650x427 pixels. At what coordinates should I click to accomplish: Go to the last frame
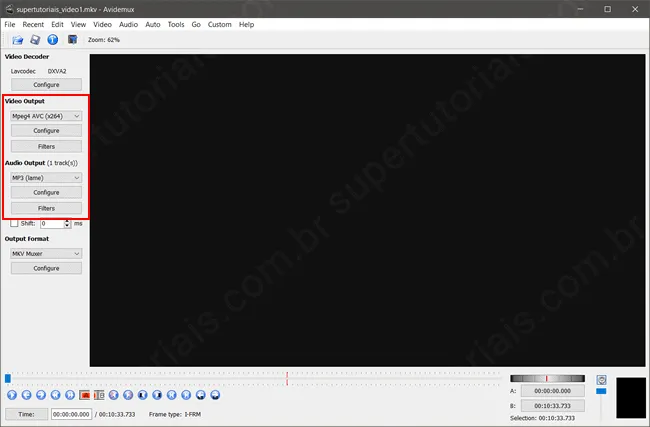(186, 395)
